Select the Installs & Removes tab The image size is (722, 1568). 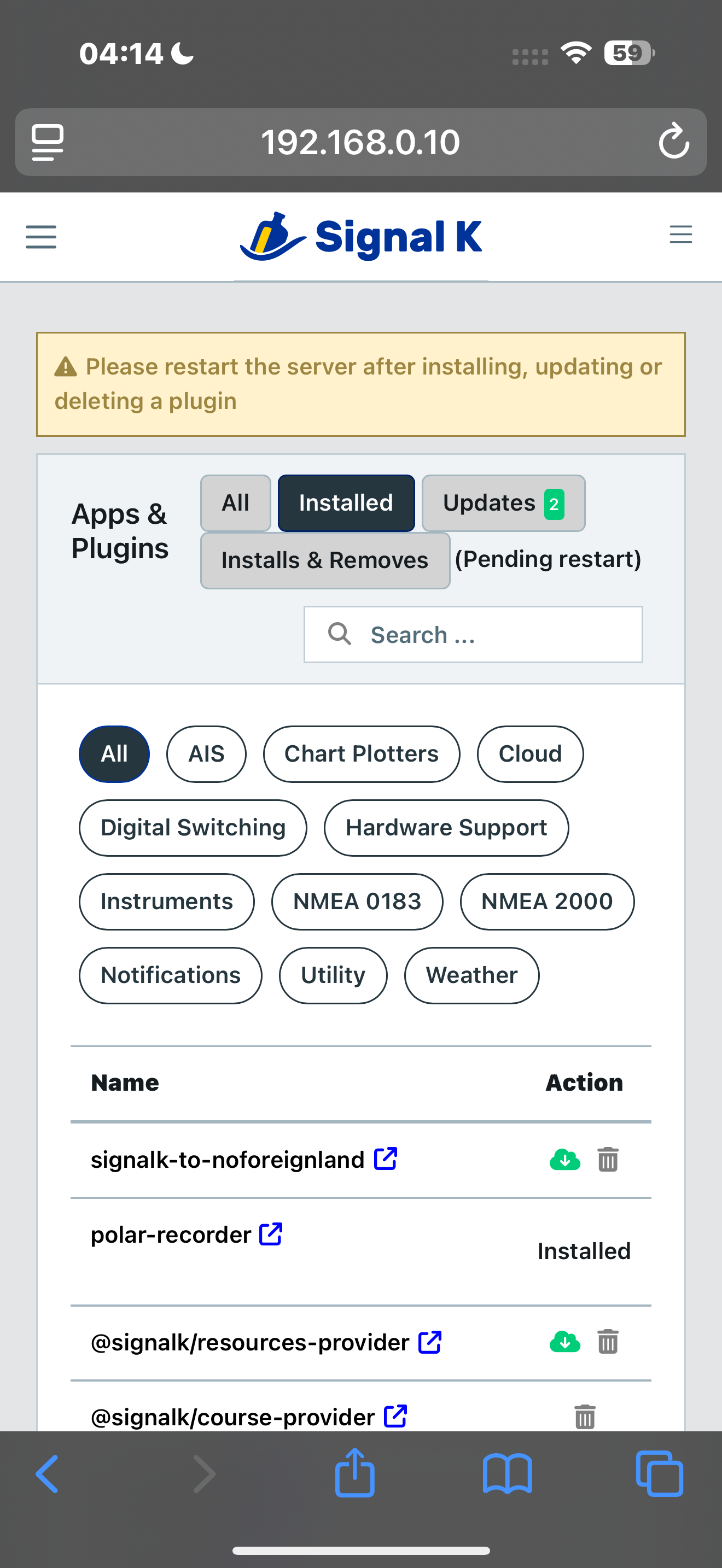[x=325, y=560]
